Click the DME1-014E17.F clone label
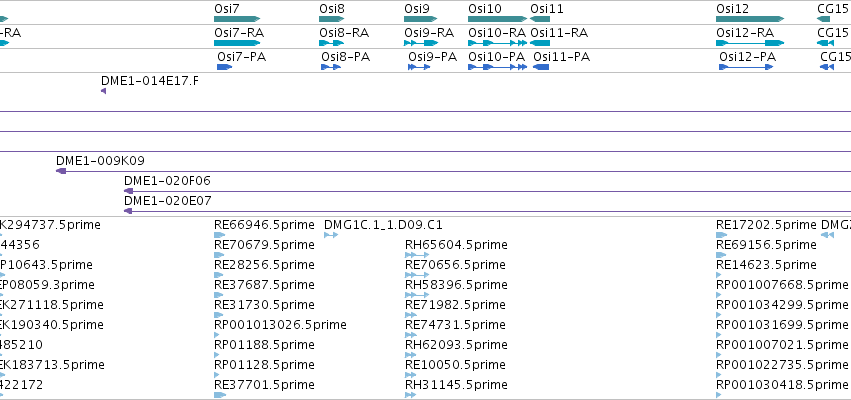Image resolution: width=851 pixels, height=400 pixels. click(150, 81)
